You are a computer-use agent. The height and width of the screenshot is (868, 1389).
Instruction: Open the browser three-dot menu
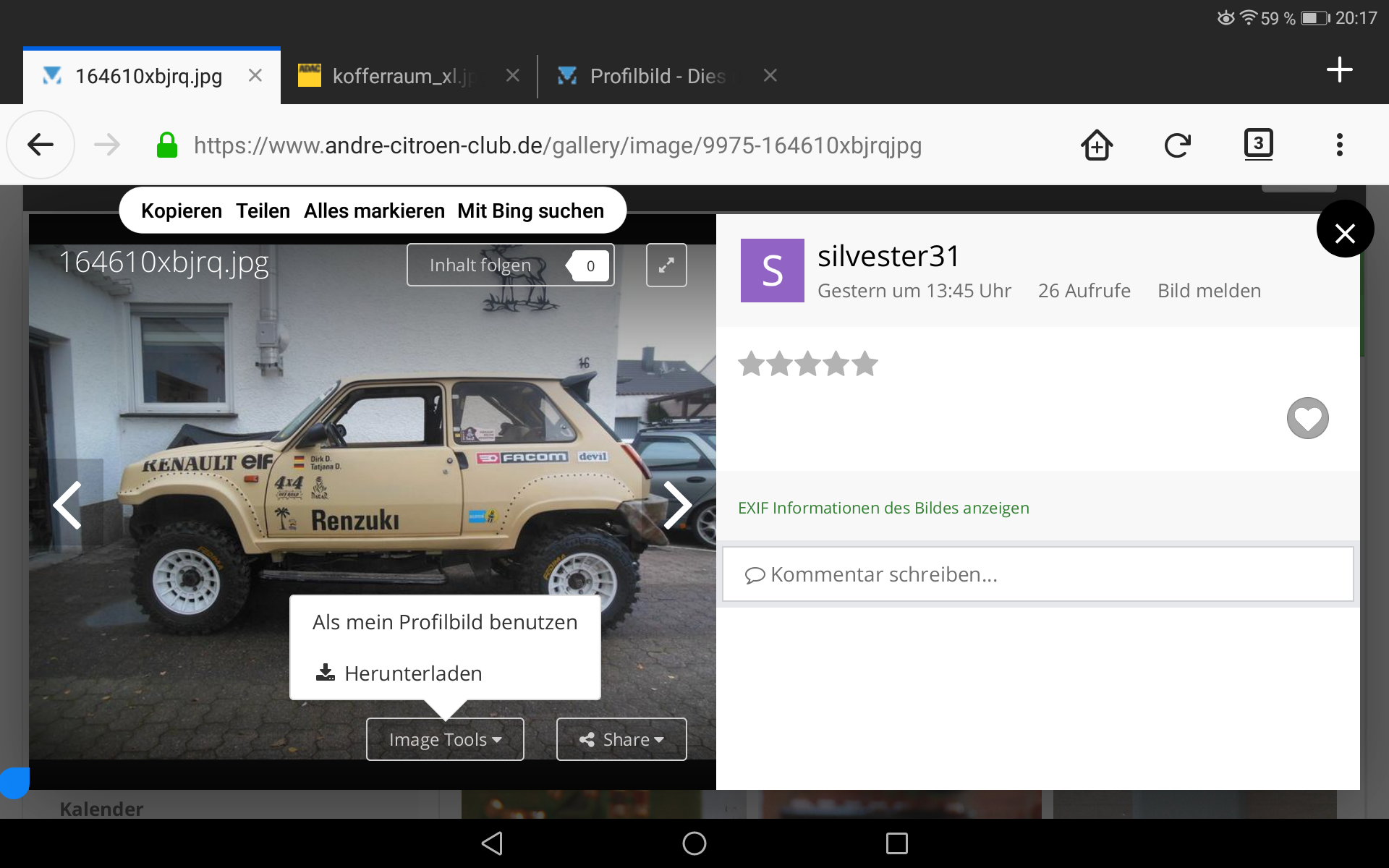click(1340, 145)
